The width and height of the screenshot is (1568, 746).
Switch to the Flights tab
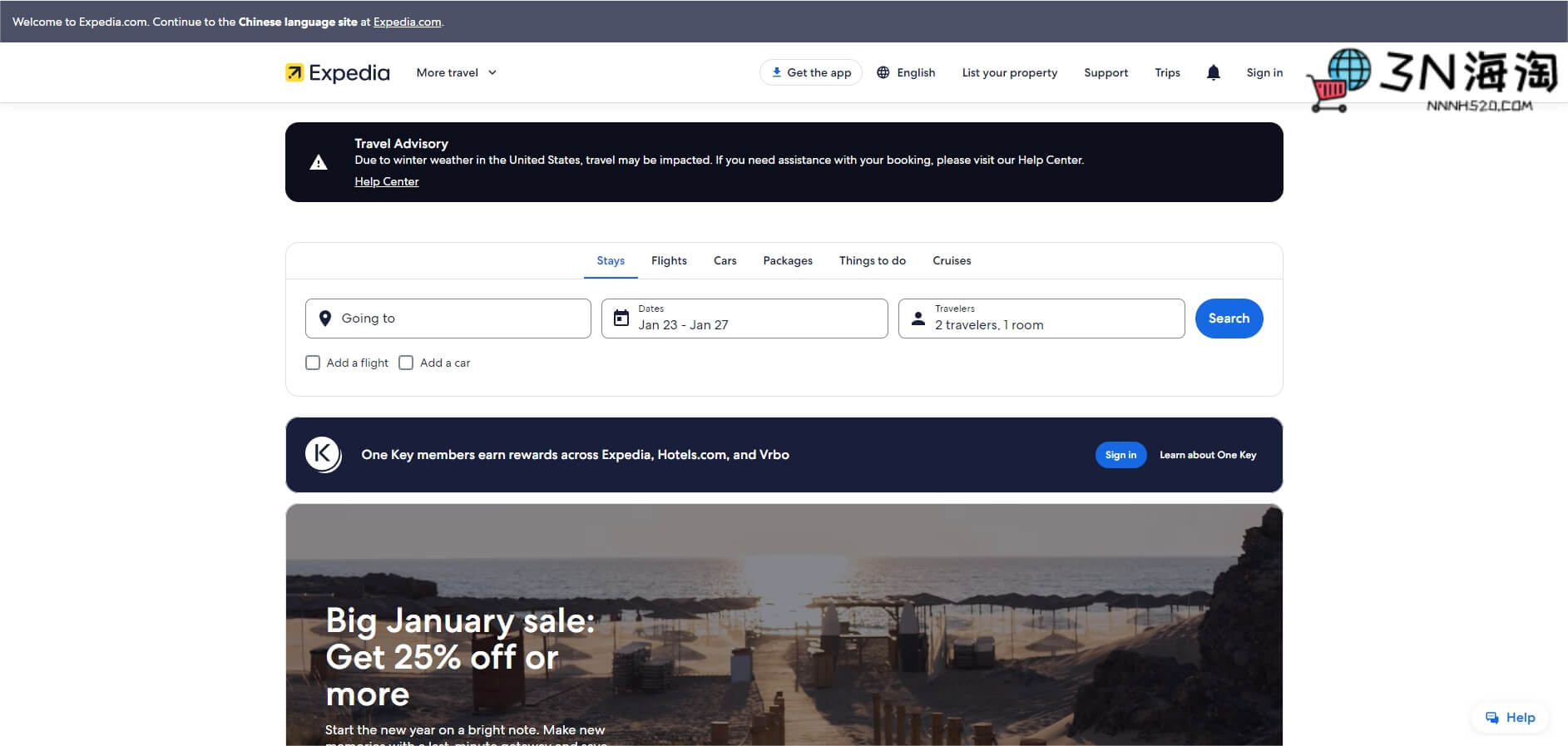click(669, 260)
